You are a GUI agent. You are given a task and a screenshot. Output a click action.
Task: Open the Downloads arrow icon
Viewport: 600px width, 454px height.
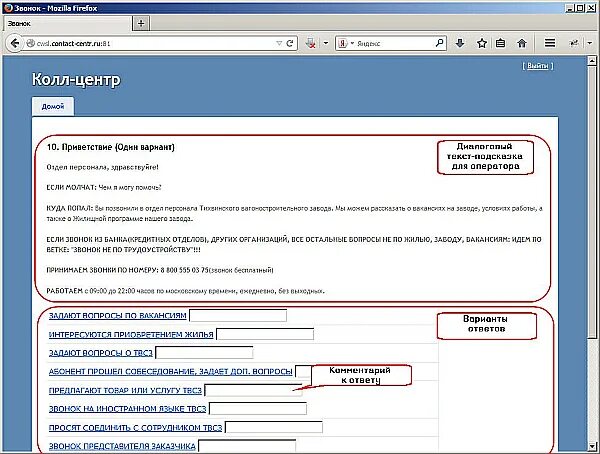[x=460, y=43]
